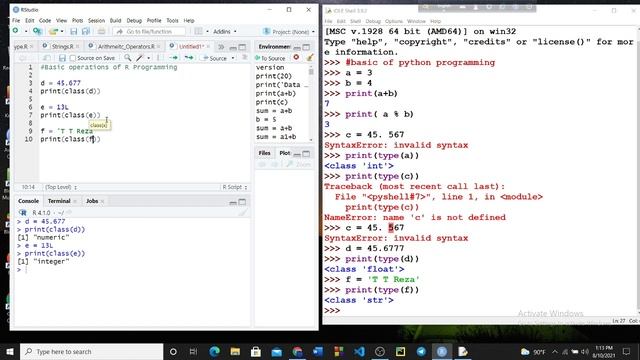Switch to Strings.R editor tab
The image size is (640, 360).
pyautogui.click(x=62, y=47)
